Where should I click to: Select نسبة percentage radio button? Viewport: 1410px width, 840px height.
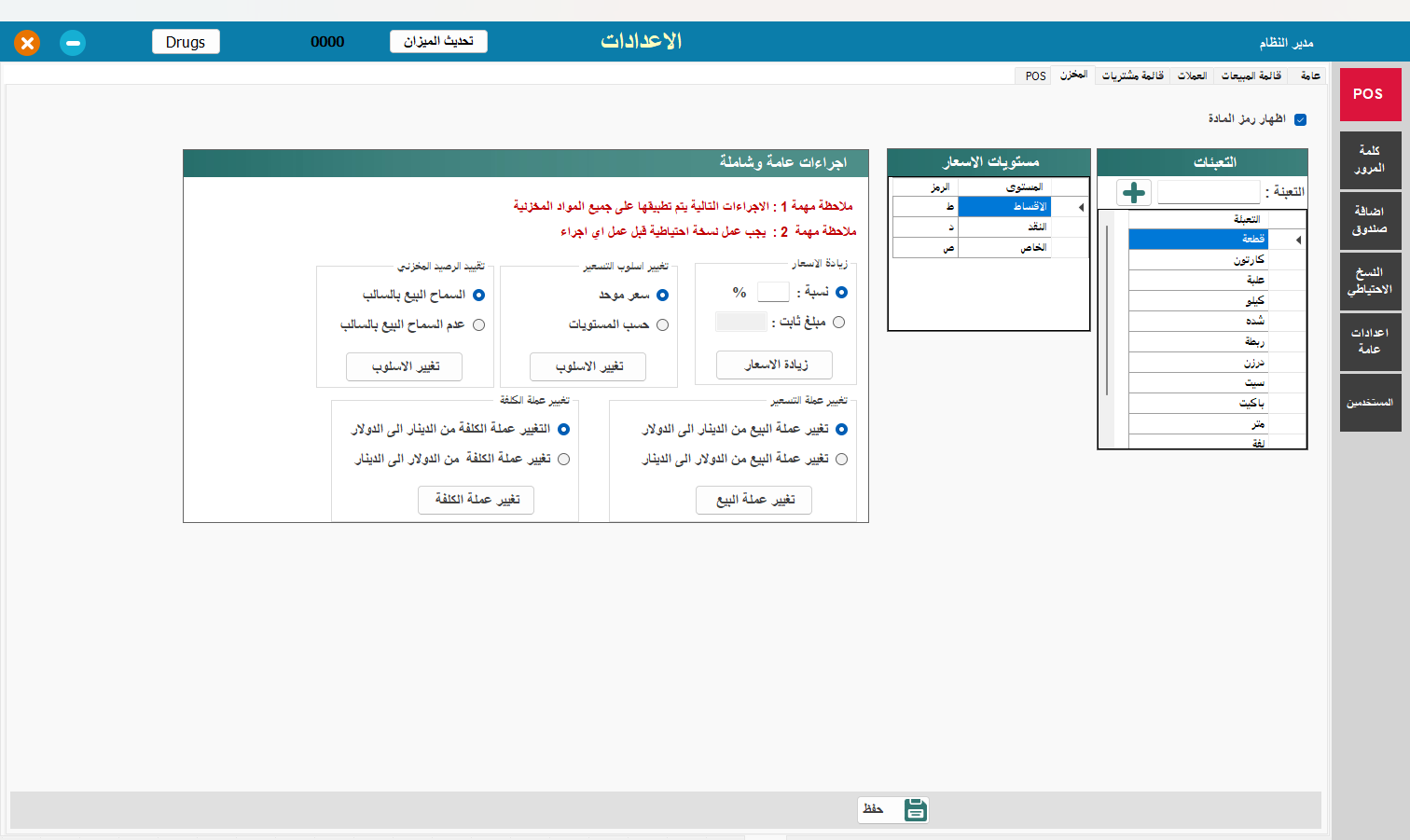(842, 292)
